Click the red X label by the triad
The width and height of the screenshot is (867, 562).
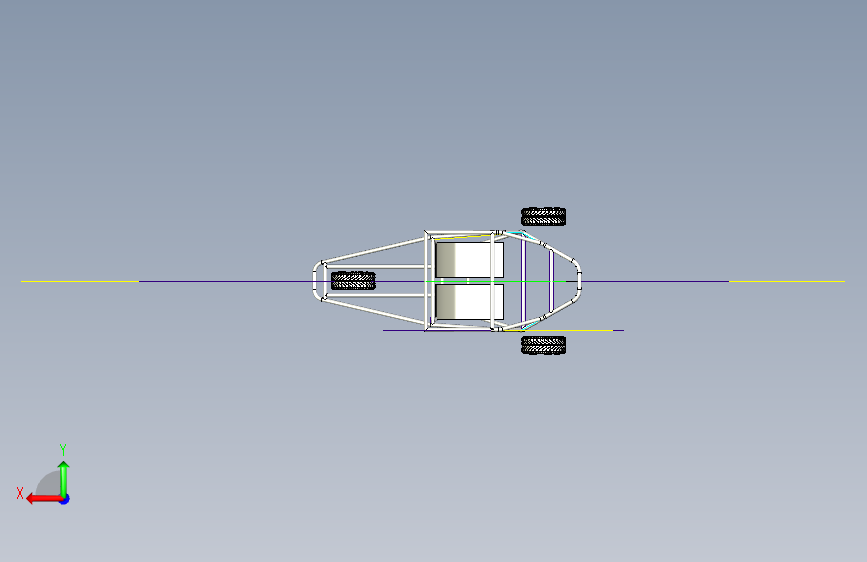[x=20, y=493]
